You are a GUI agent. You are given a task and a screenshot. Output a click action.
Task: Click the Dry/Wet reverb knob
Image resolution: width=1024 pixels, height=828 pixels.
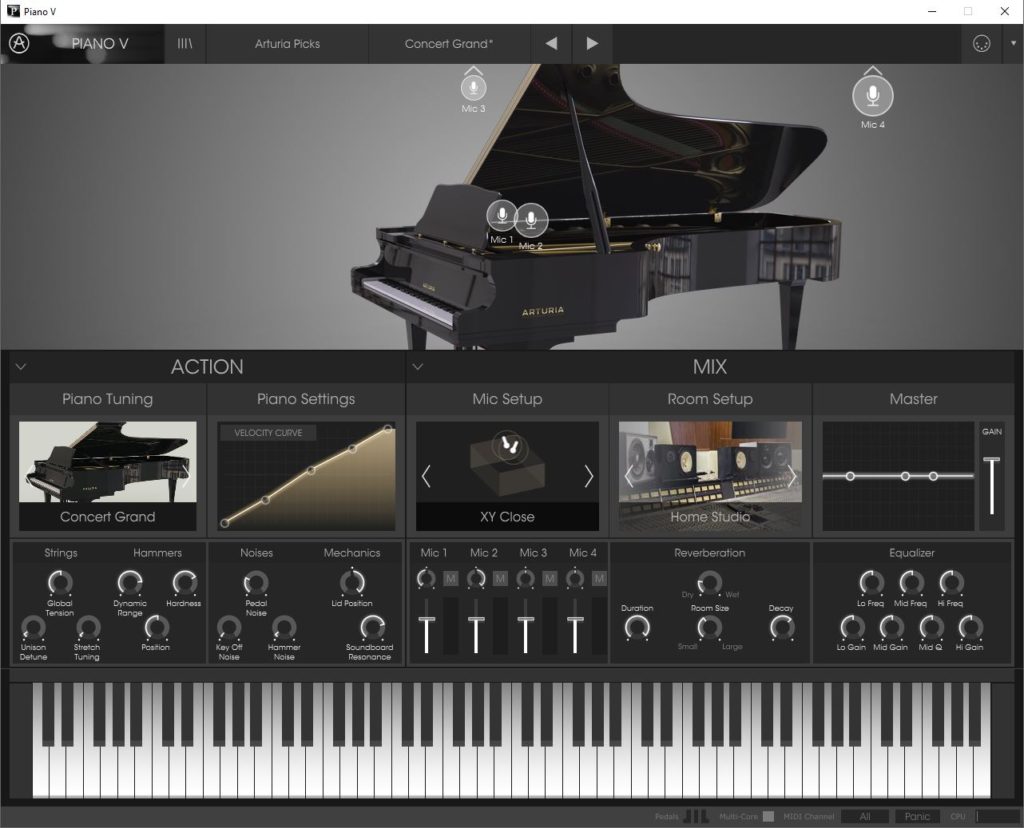(709, 582)
